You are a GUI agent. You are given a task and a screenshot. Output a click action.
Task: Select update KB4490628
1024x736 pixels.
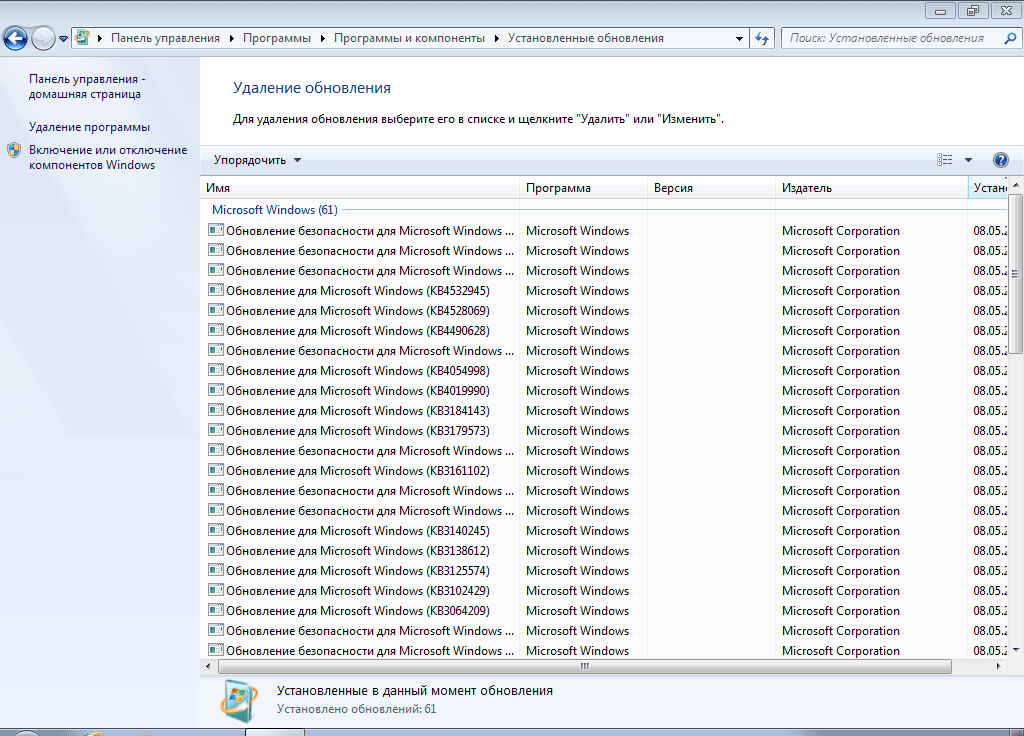click(358, 331)
